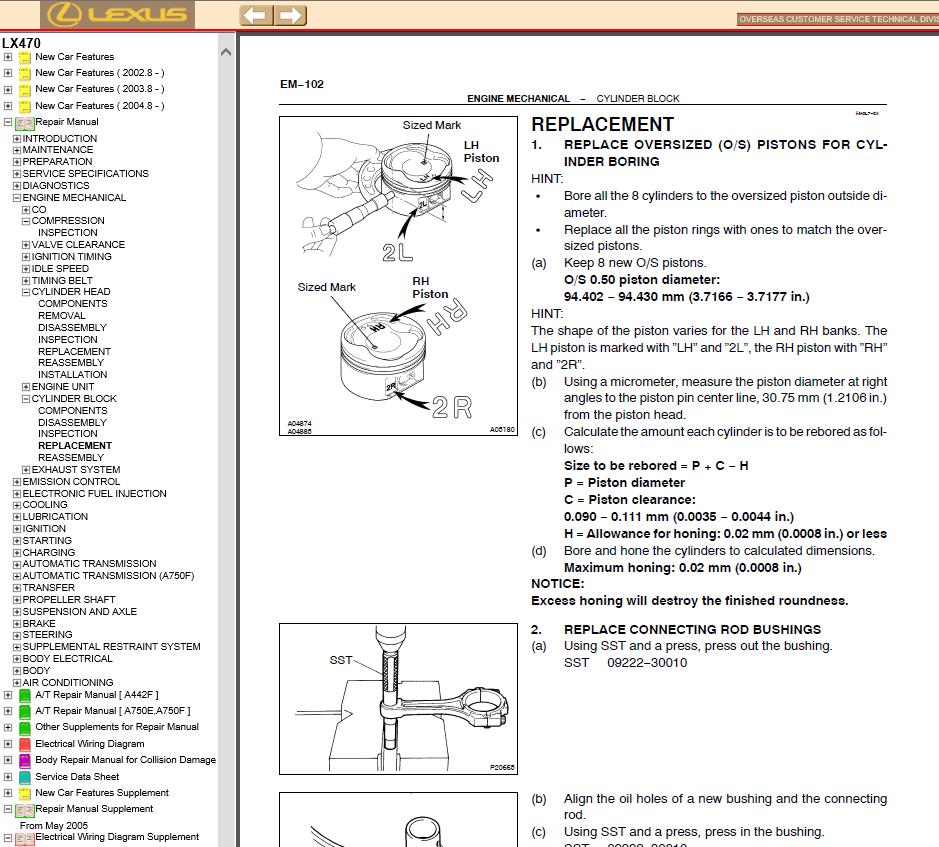939x847 pixels.
Task: Open DISASSEMBLY under CYLINDER BLOCK
Action: pos(72,423)
